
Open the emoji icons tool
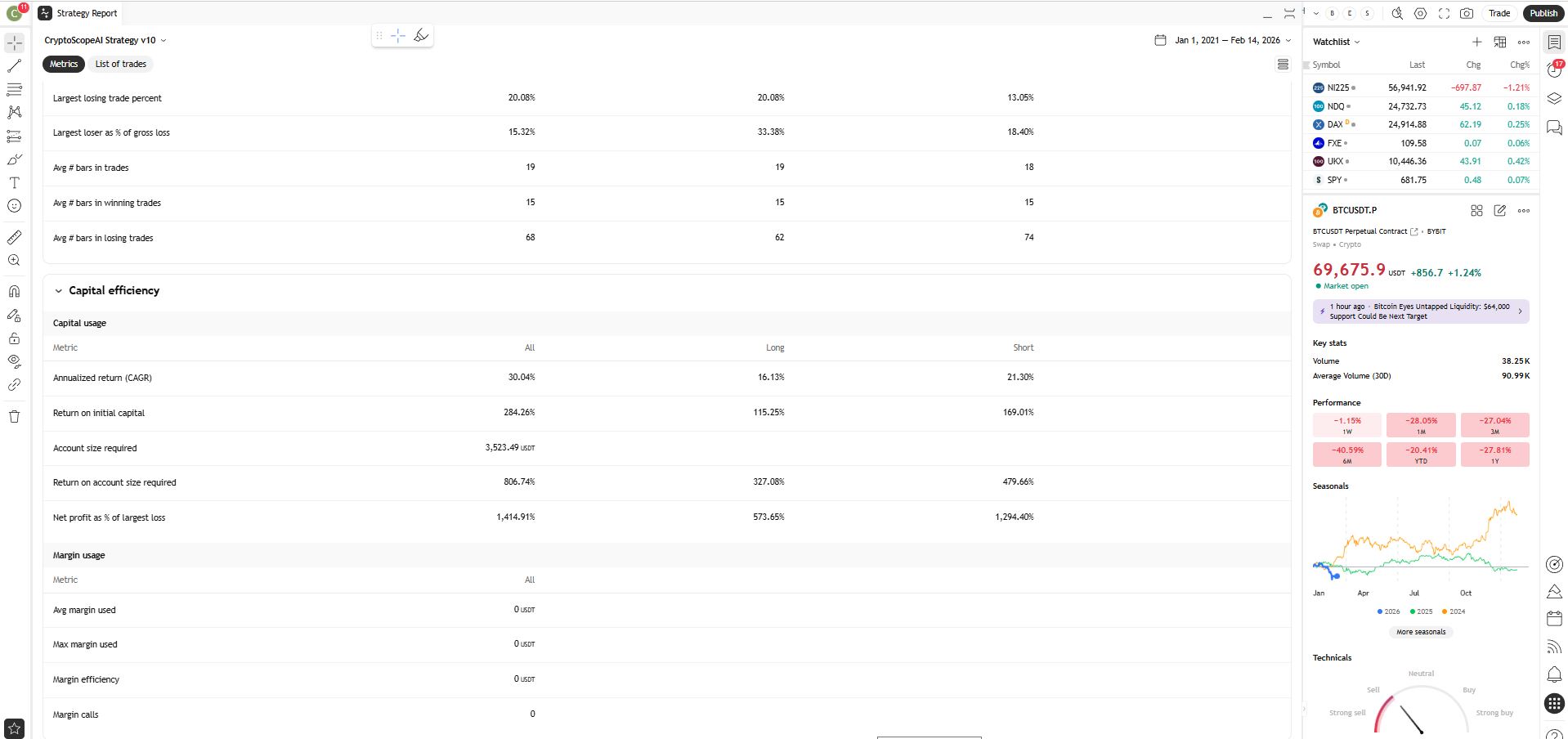point(14,206)
